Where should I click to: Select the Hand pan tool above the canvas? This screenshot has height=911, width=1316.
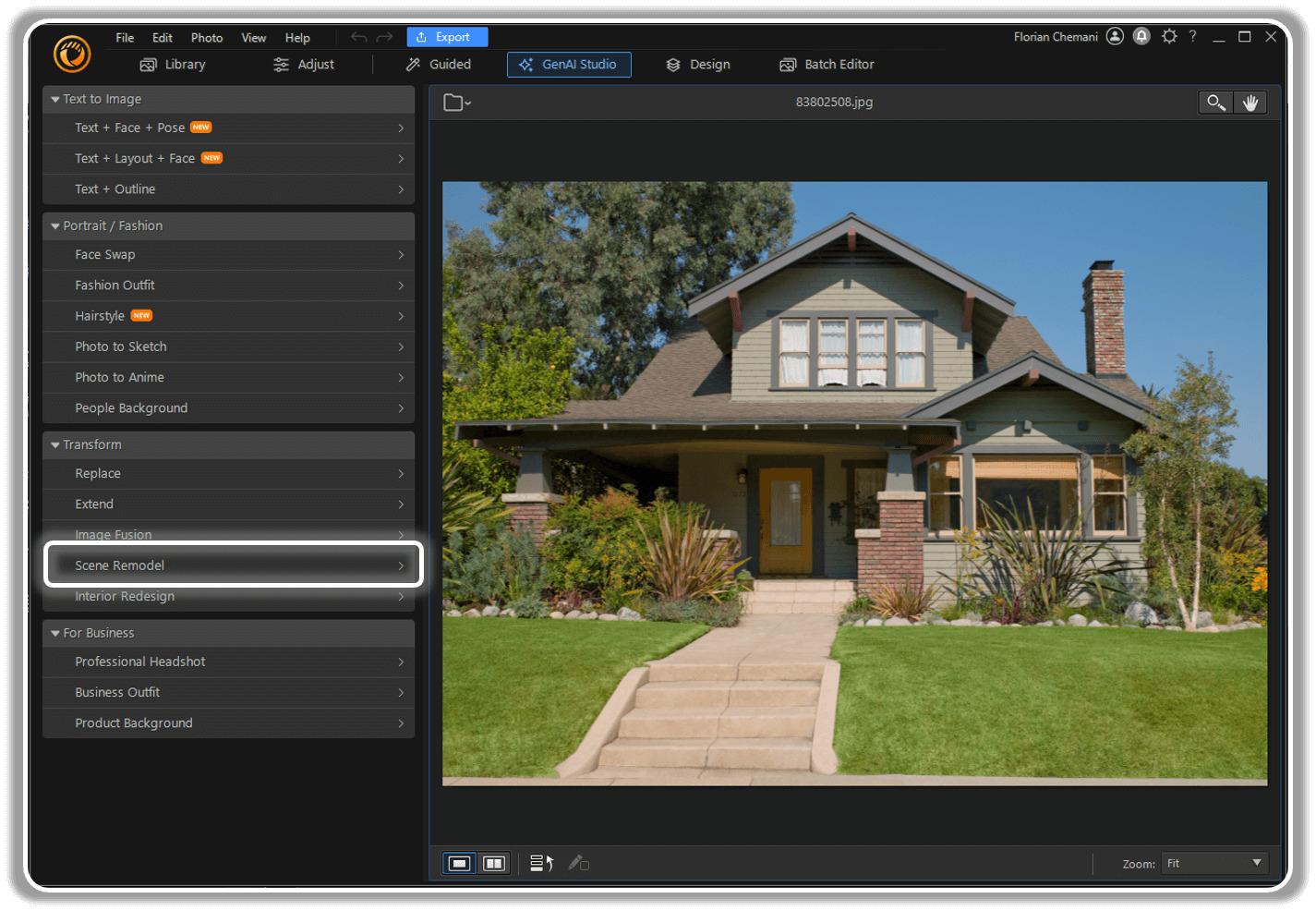click(1250, 102)
